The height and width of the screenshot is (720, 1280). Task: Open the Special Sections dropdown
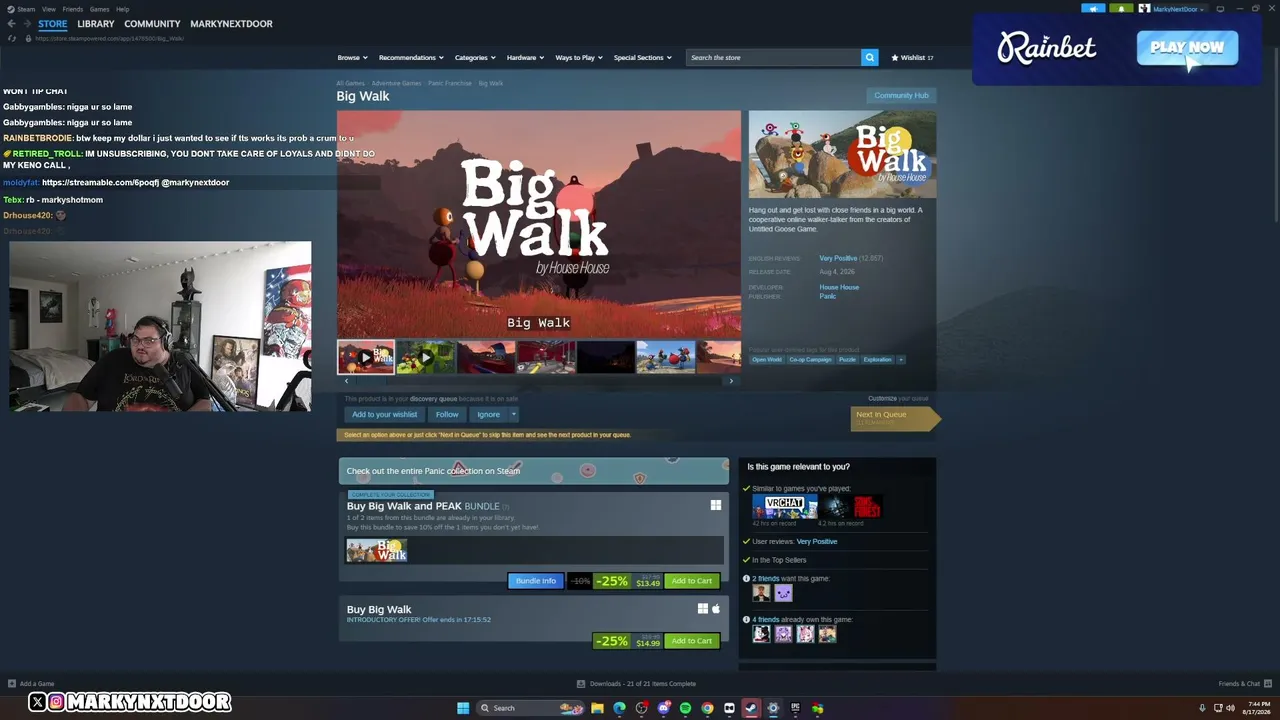[x=642, y=57]
